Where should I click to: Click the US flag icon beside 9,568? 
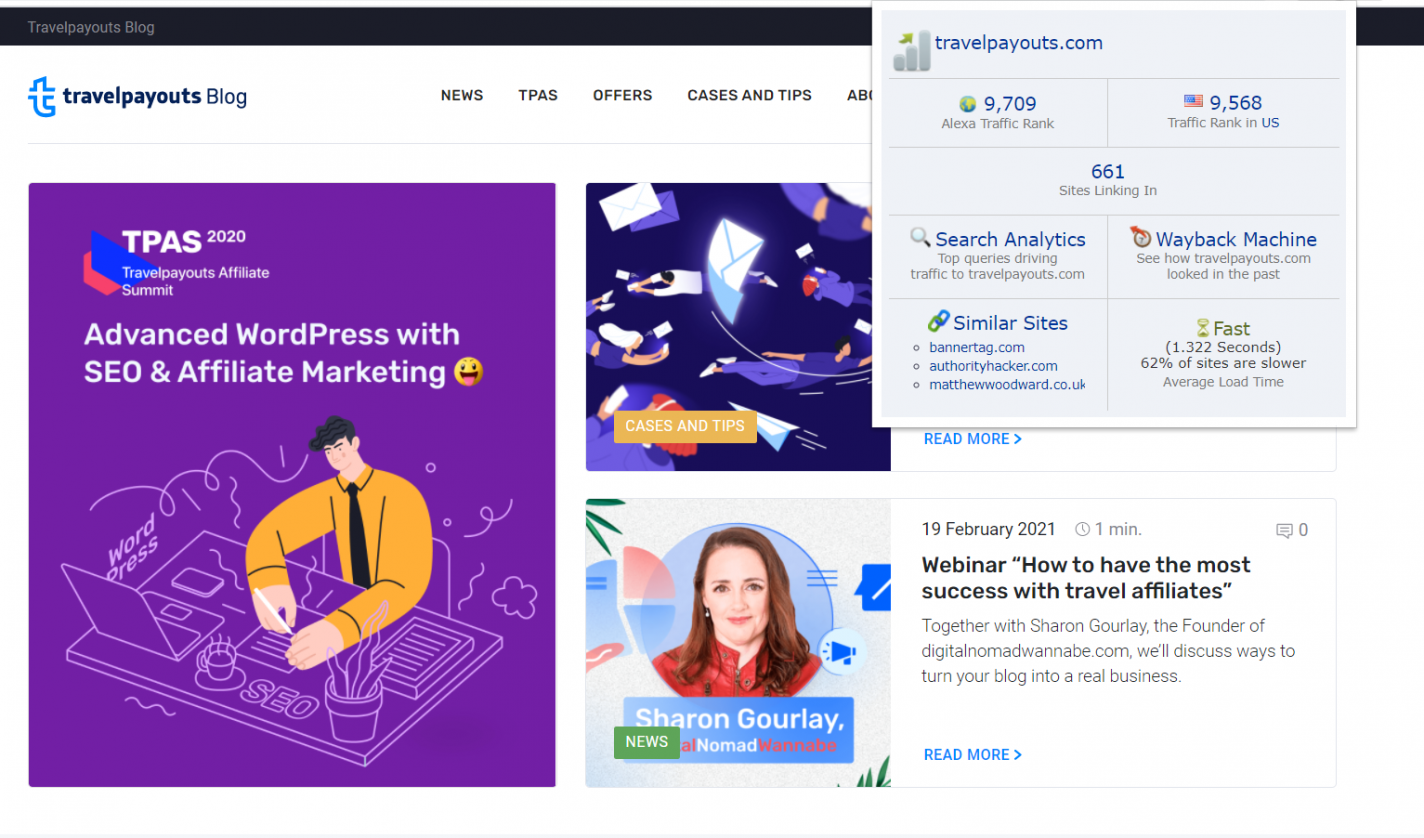(1193, 102)
